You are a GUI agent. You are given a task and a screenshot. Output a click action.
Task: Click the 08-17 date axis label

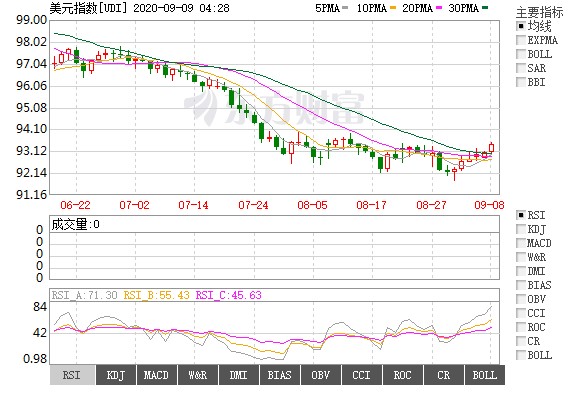tap(371, 205)
